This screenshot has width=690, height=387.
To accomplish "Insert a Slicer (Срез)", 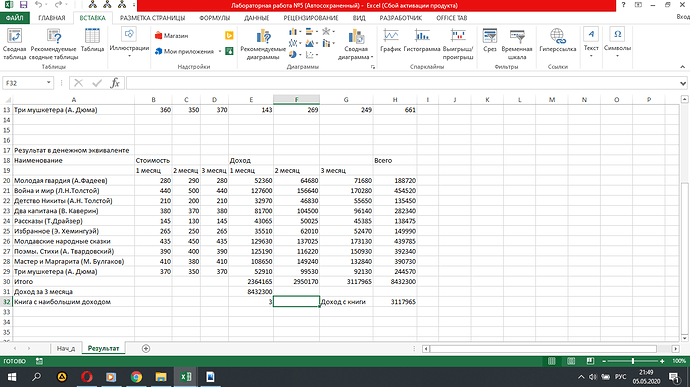I will 490,41.
